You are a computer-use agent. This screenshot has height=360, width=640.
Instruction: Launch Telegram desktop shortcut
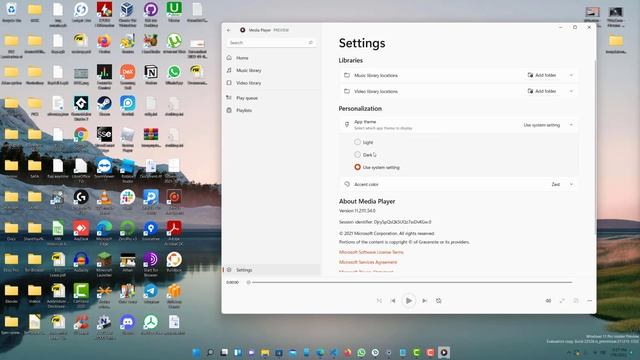click(x=151, y=293)
